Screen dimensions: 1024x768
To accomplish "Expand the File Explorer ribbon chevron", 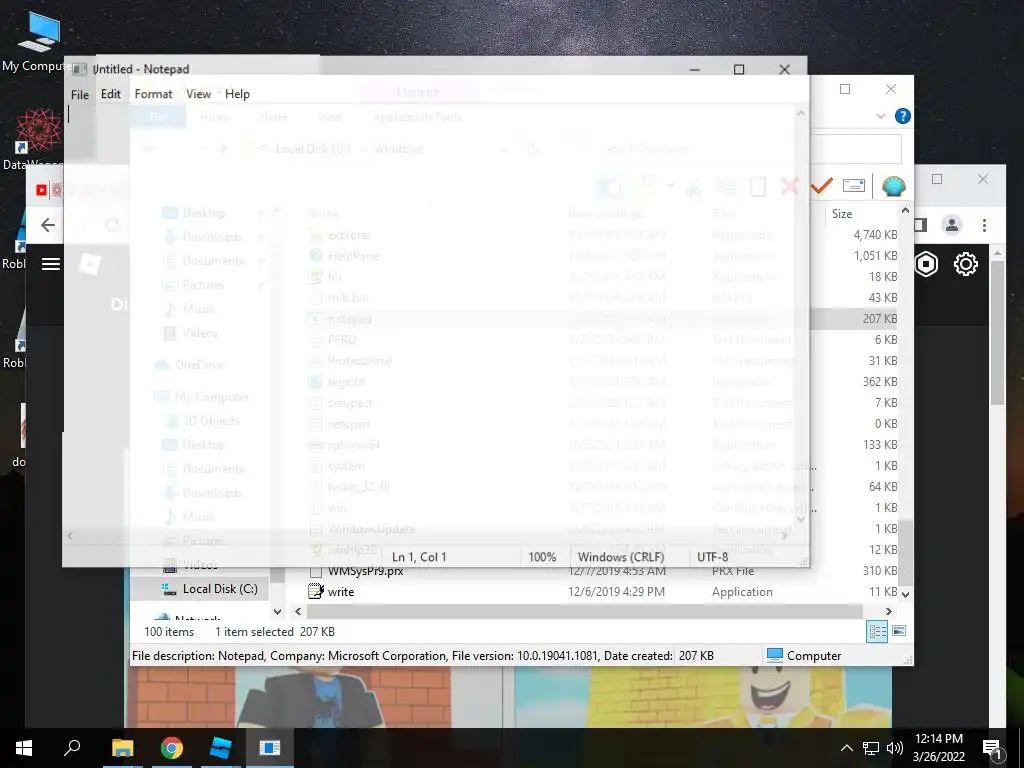I will 880,116.
